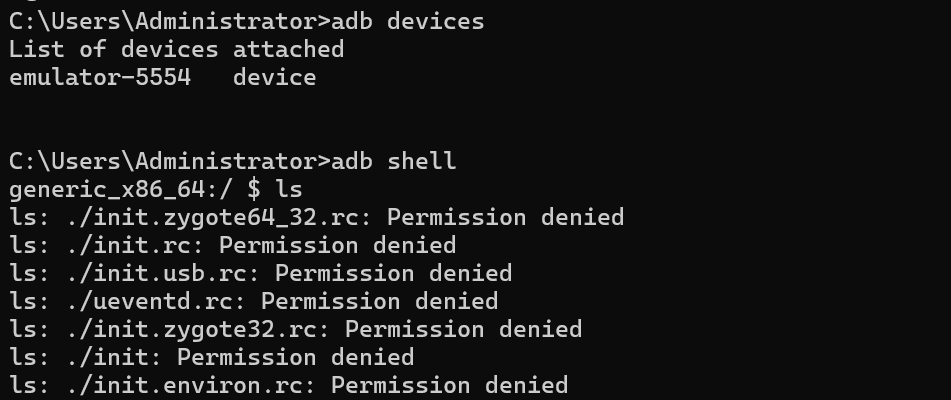Image resolution: width=951 pixels, height=400 pixels.
Task: Click the 'ls' command after the prompt
Action: click(289, 189)
